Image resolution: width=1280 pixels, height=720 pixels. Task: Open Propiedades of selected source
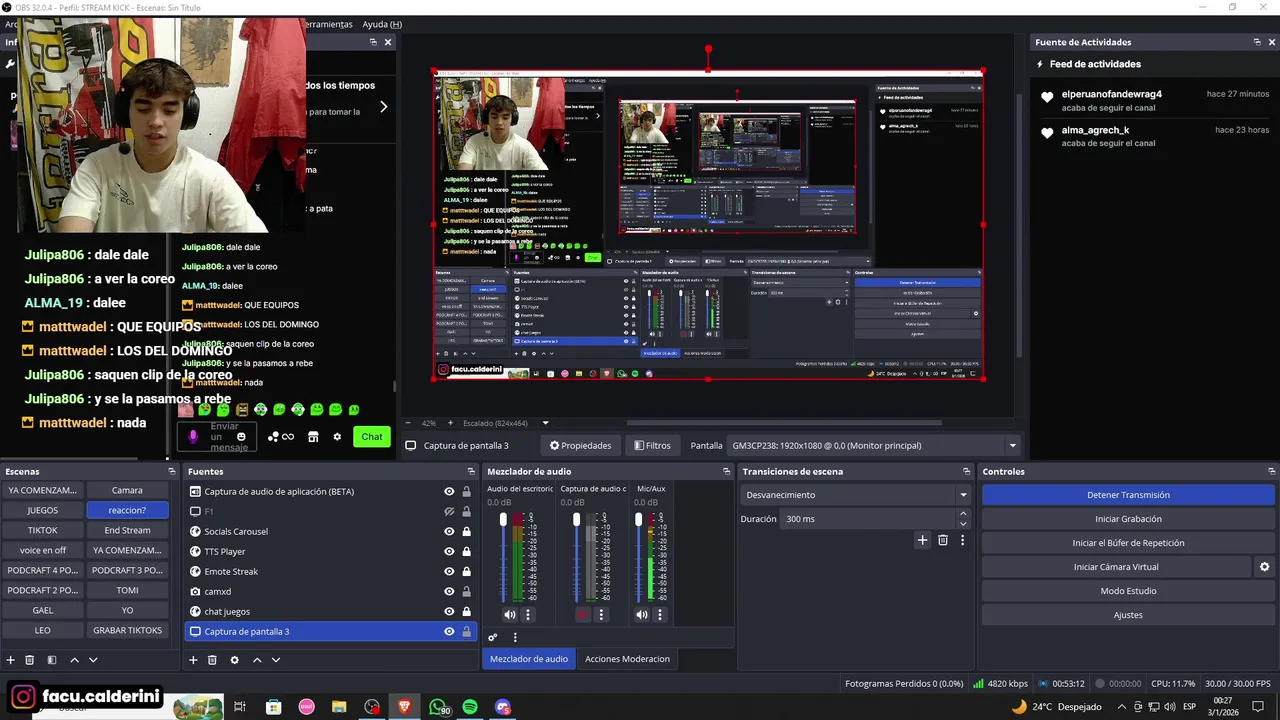[x=581, y=446]
